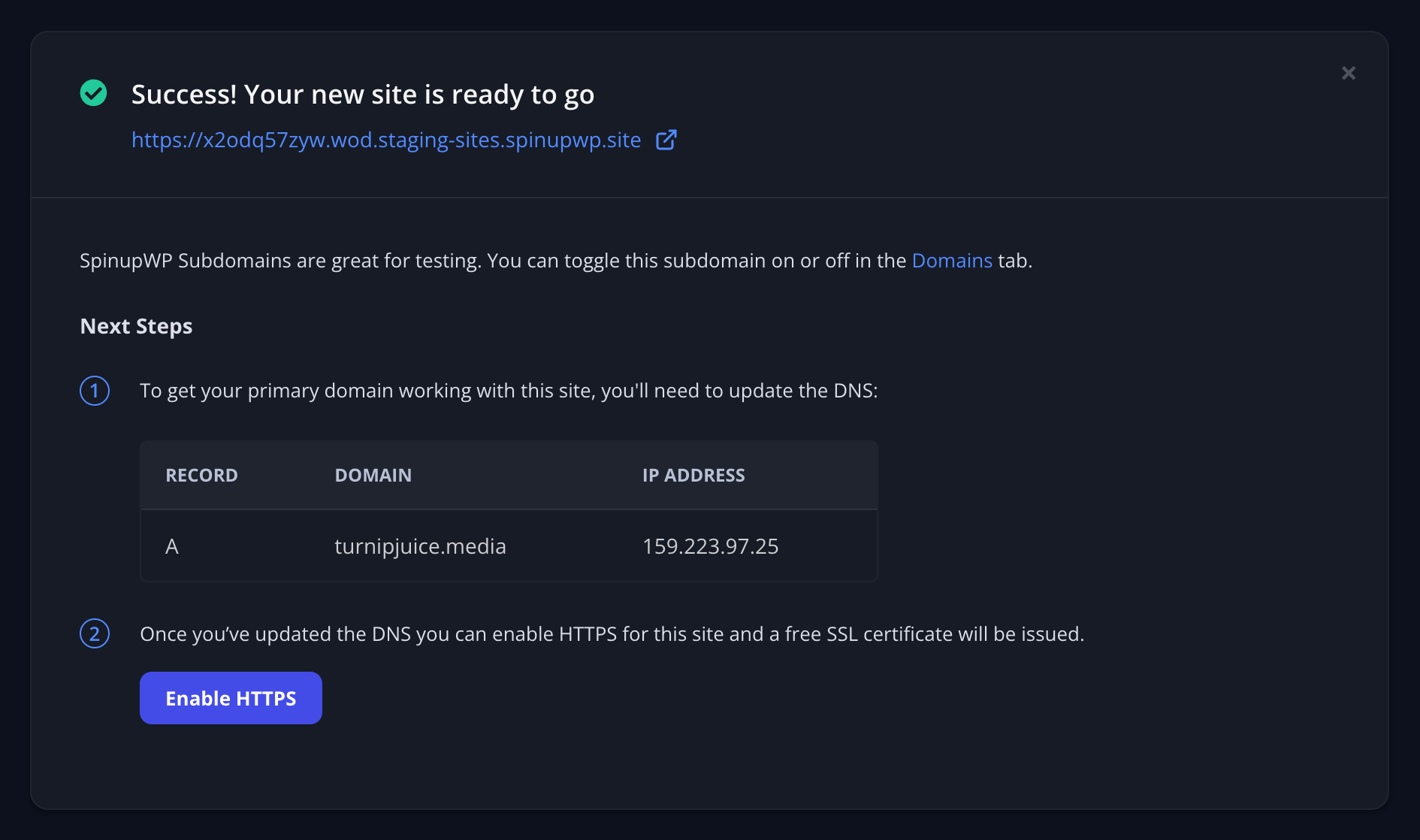Screen dimensions: 1420x840
Task: Select the turnipjuice.media domain entry
Action: pos(420,546)
